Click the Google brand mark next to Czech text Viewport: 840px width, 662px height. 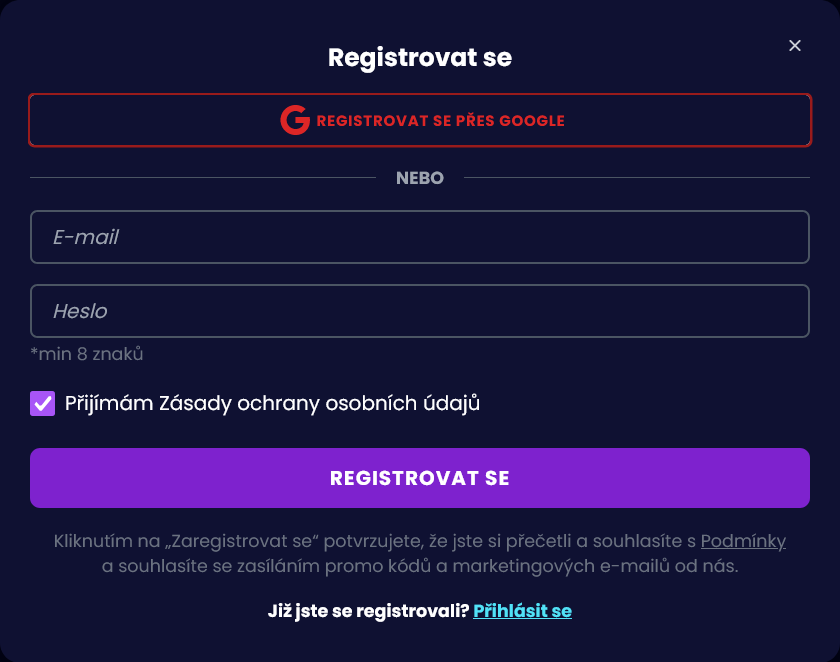point(293,120)
